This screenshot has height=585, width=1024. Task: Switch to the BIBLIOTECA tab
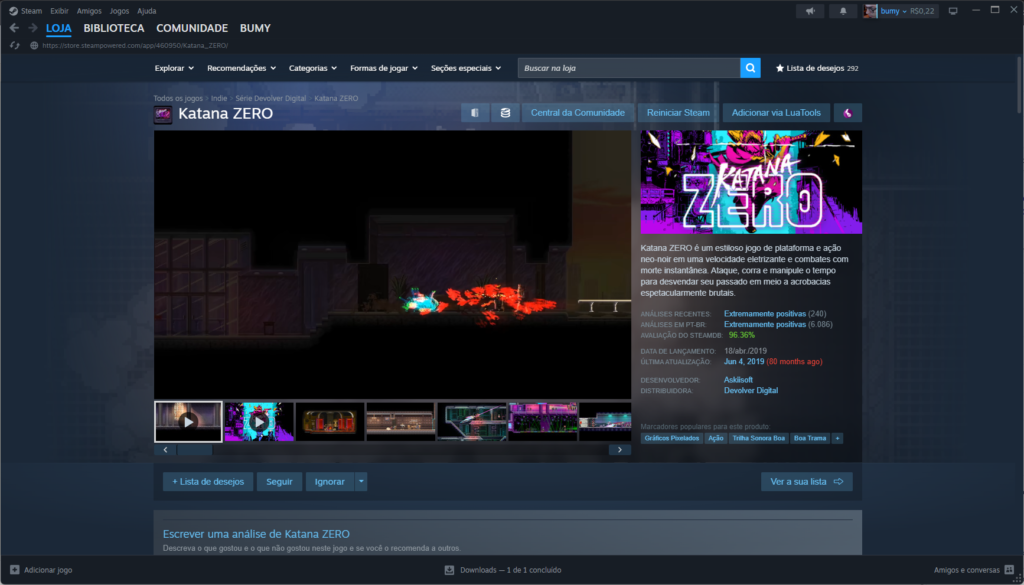tap(114, 28)
